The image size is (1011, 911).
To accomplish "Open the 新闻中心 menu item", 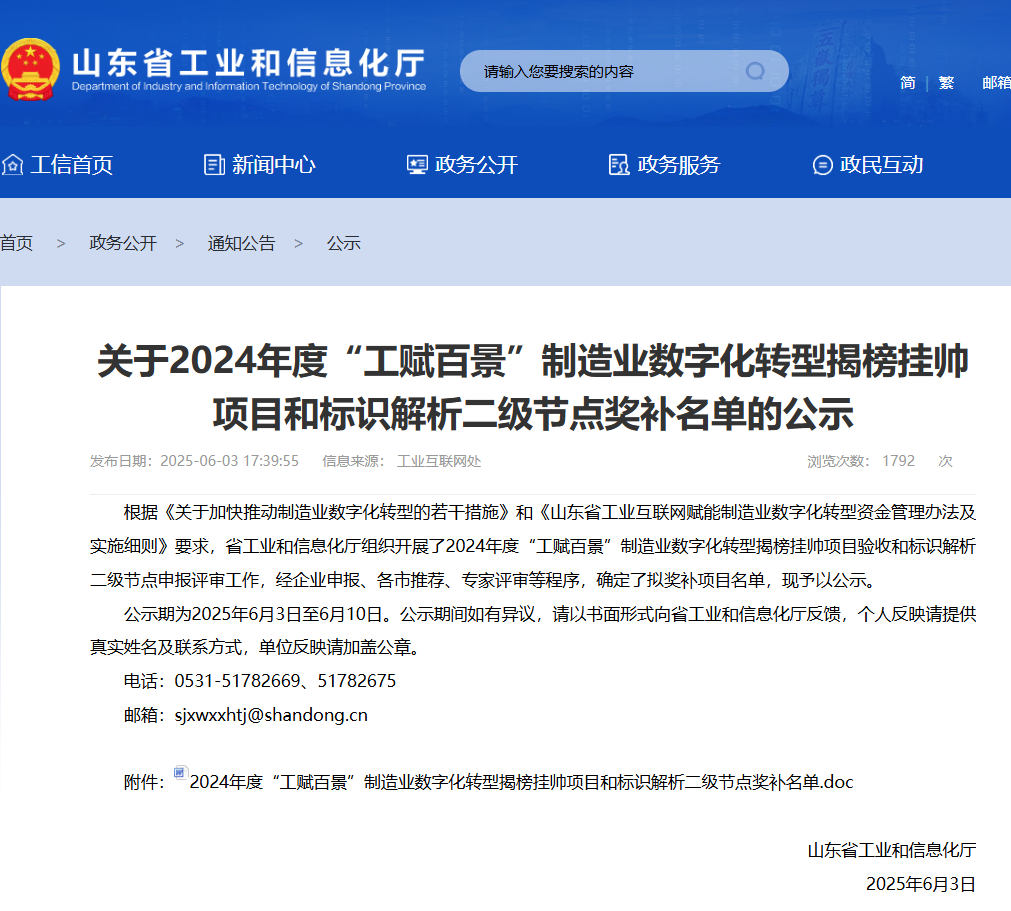I will tap(273, 165).
